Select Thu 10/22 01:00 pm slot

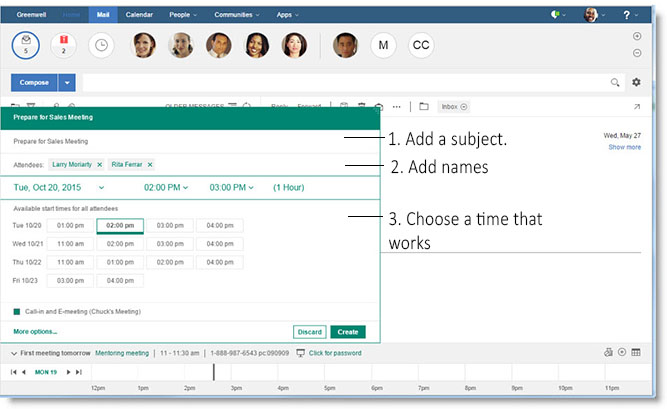(120, 262)
